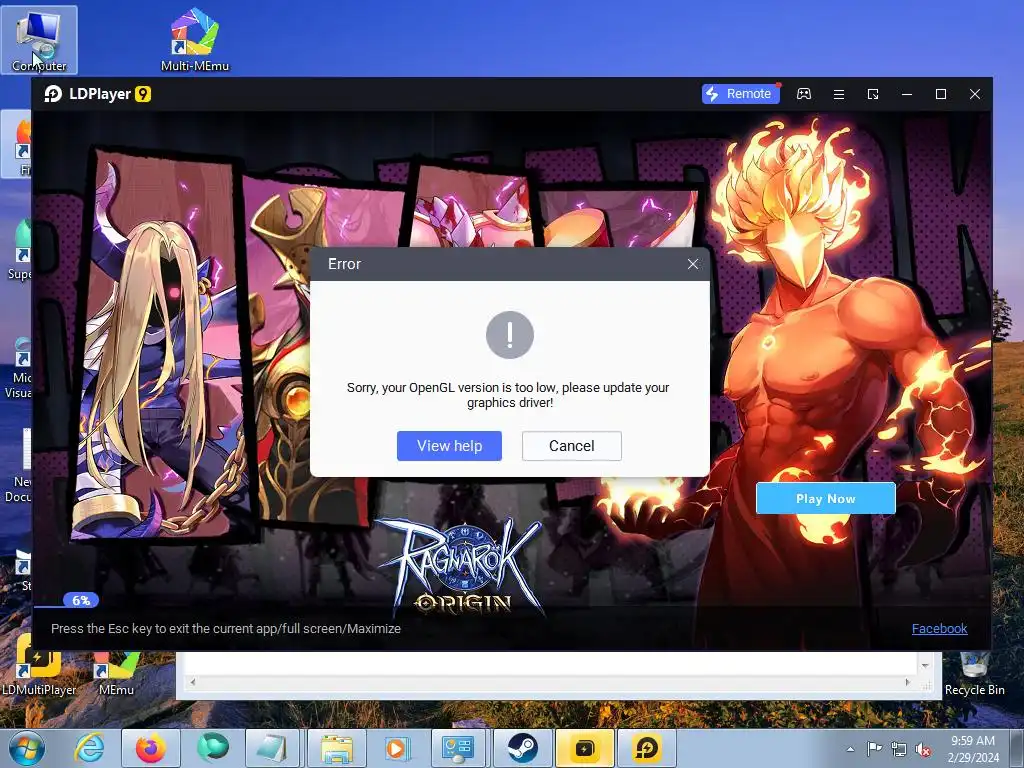
Task: Open the gamepad icon in LDPlayer title bar
Action: [804, 94]
